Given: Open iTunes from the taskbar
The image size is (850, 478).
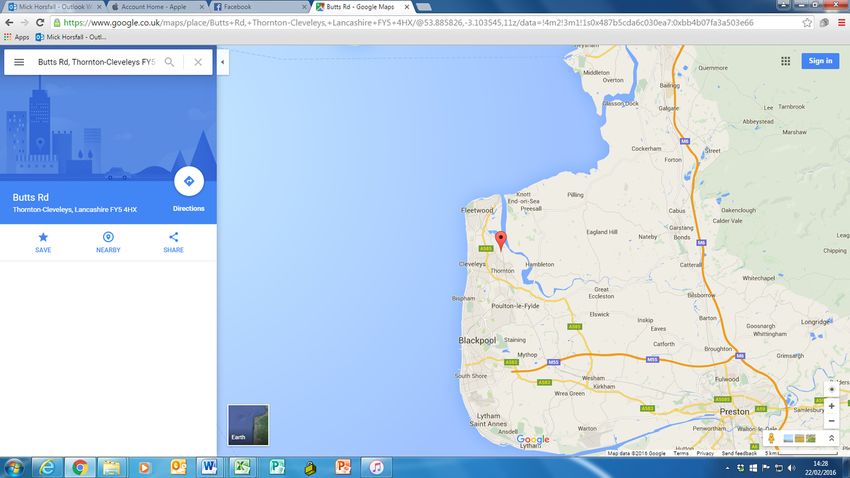Looking at the screenshot, I should pos(376,467).
